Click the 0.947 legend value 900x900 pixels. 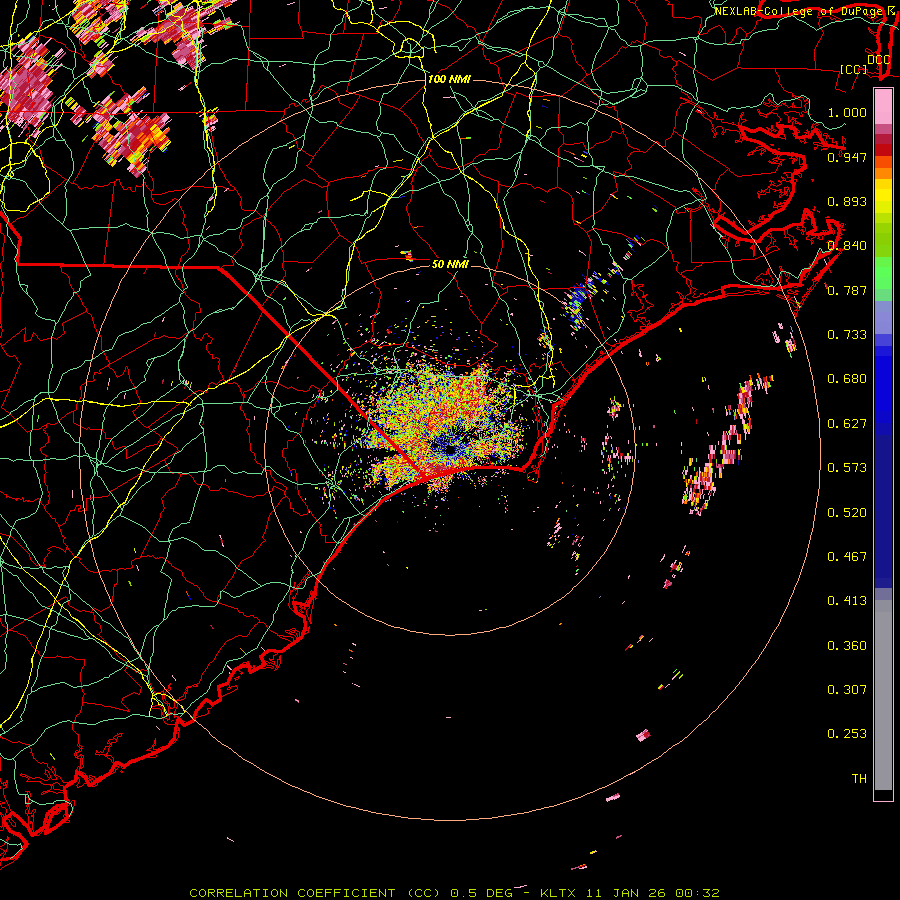coord(847,157)
